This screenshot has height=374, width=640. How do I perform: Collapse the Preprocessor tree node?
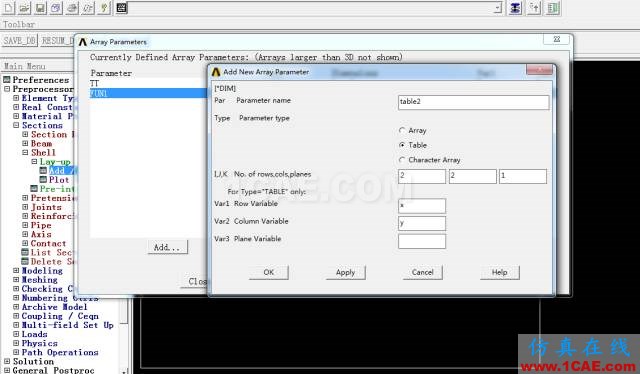(7, 89)
